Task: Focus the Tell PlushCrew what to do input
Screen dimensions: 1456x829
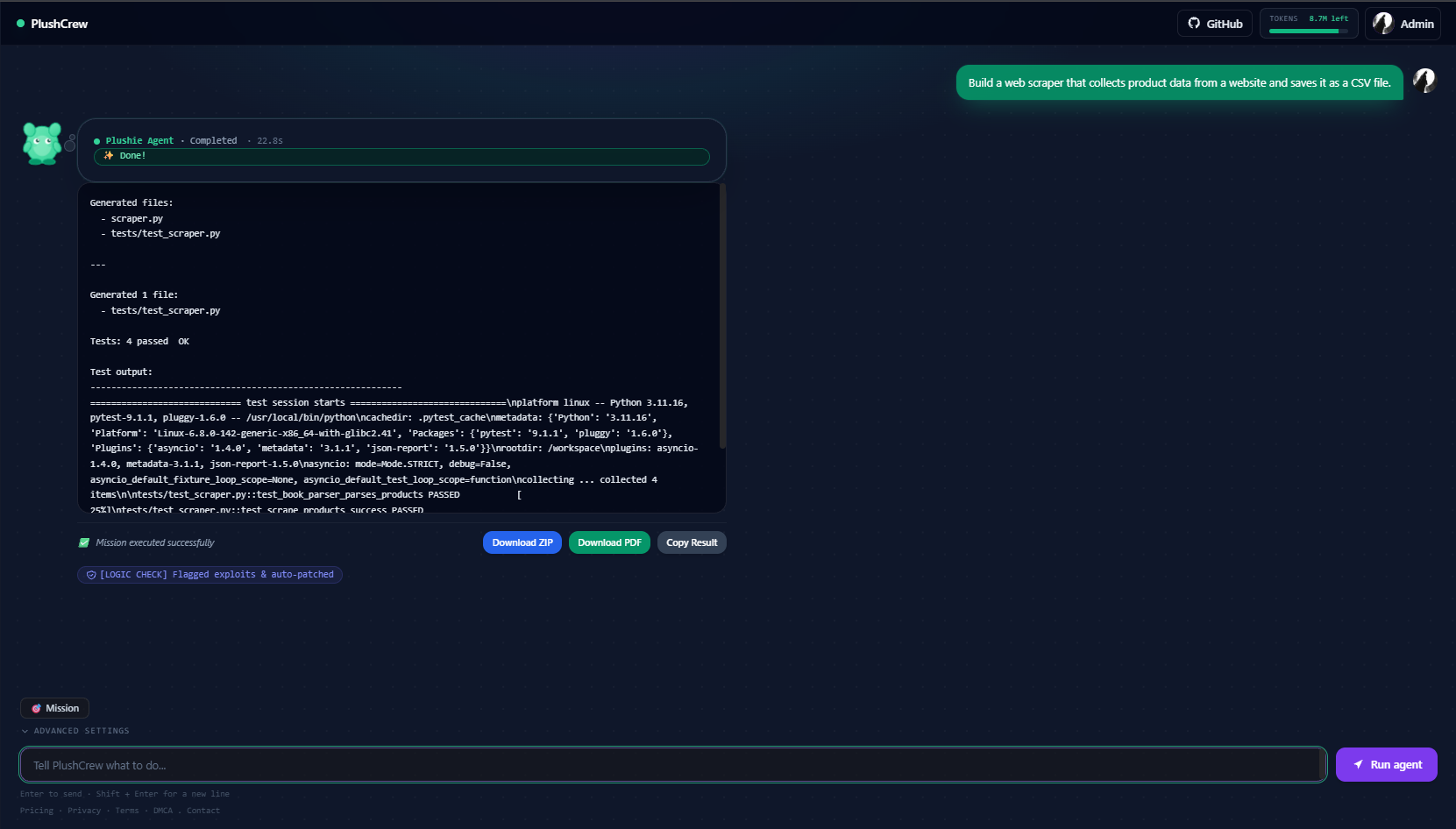Action: [672, 765]
